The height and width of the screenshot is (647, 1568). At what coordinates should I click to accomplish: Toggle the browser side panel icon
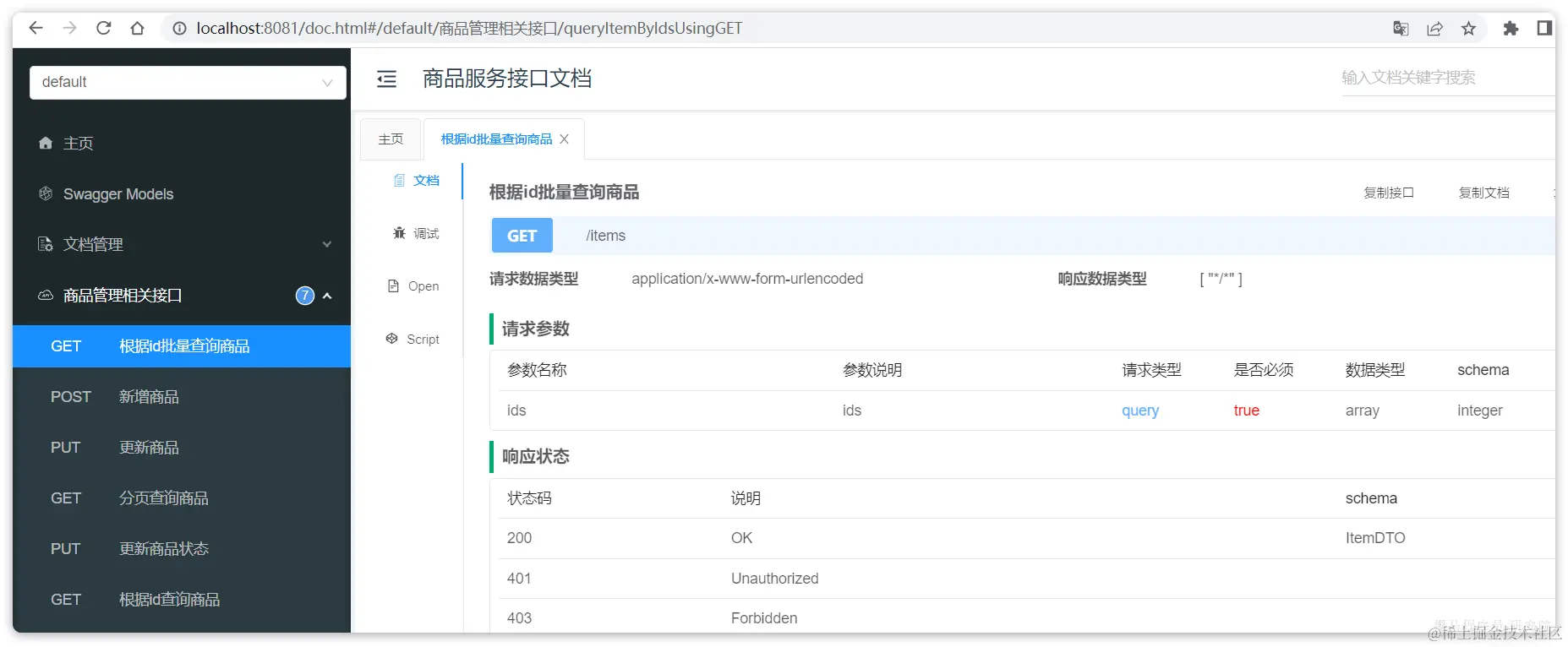1544,29
